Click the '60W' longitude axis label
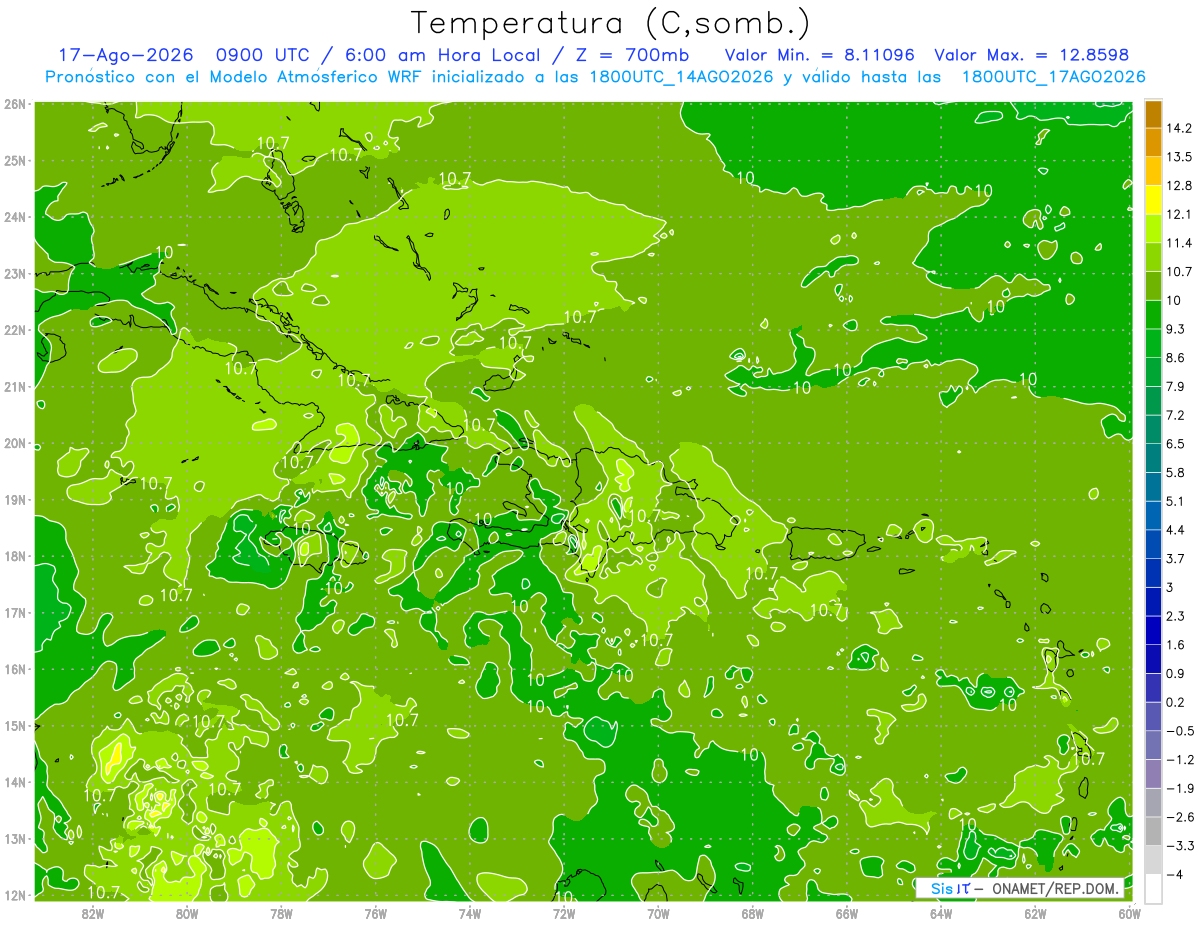Viewport: 1200px width, 927px height. pyautogui.click(x=1129, y=913)
